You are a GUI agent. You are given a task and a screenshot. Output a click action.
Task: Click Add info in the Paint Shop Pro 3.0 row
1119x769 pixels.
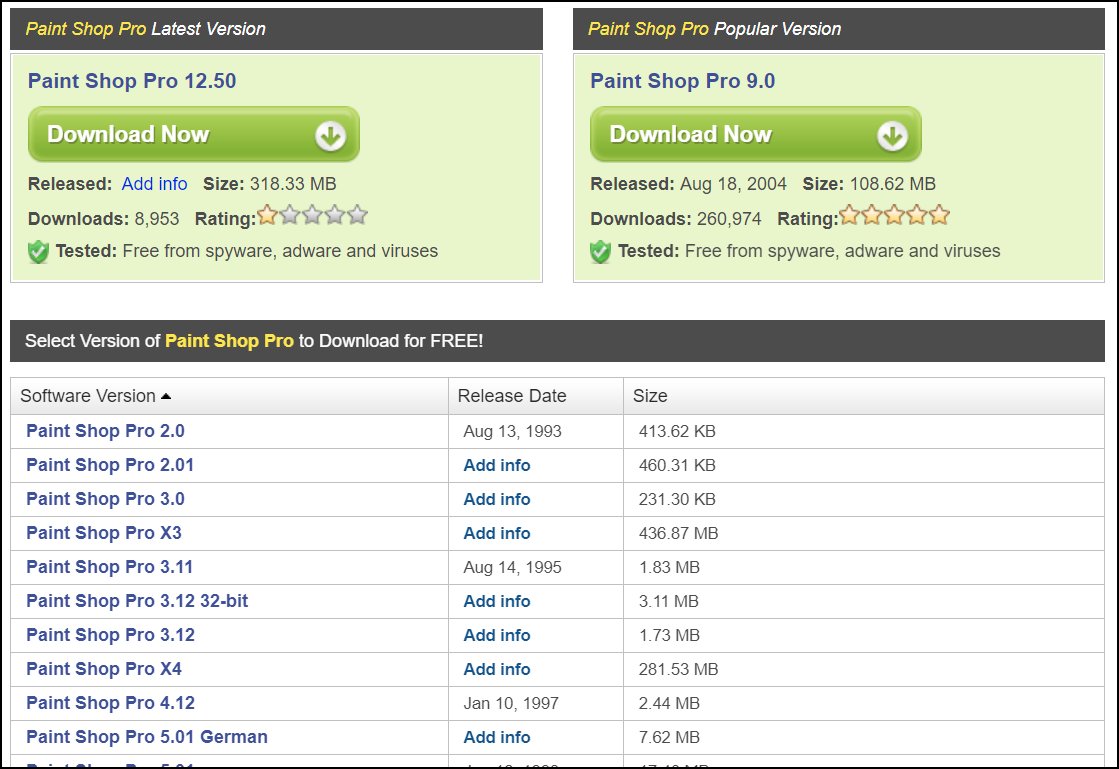(497, 499)
